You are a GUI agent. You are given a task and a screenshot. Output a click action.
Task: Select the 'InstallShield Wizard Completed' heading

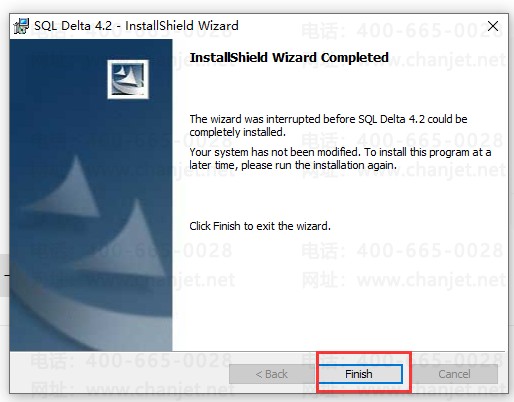tap(289, 58)
